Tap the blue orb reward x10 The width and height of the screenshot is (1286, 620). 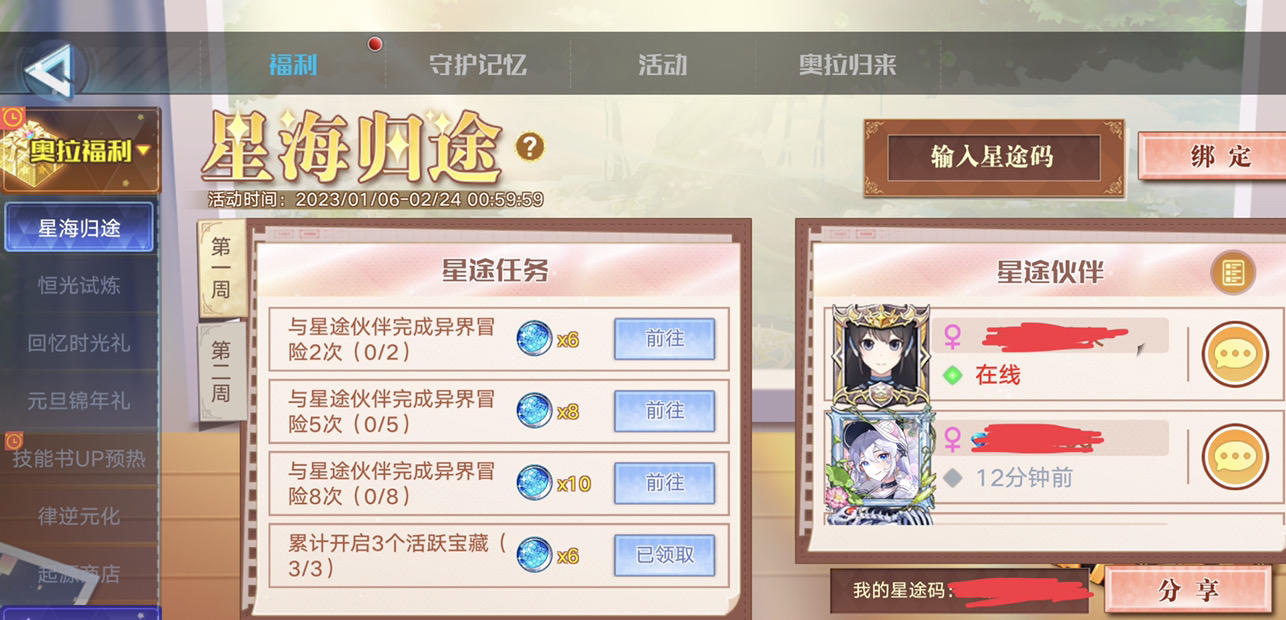[x=534, y=483]
